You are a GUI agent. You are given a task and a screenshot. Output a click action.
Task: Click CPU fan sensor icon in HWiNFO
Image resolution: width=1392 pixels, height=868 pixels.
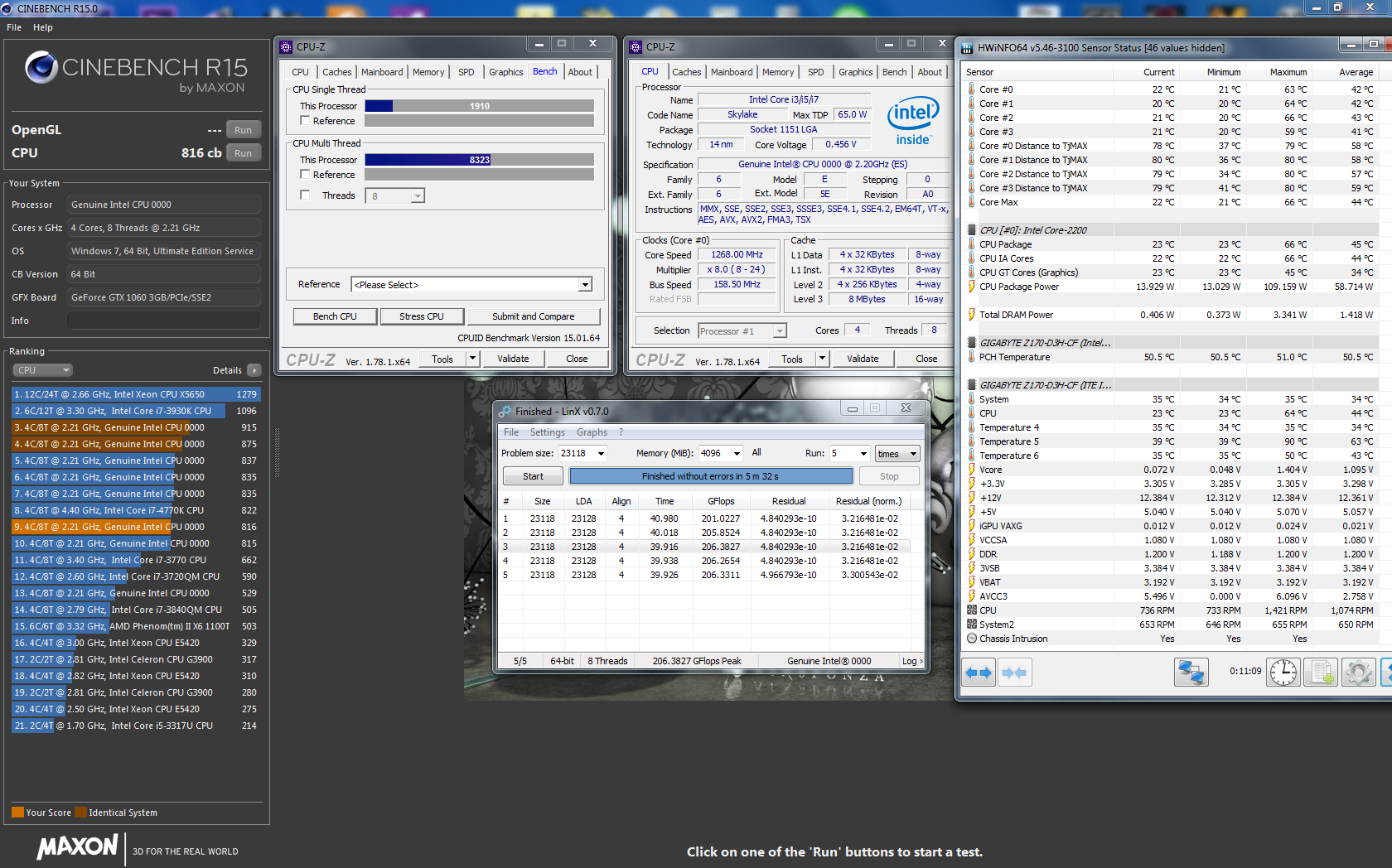[972, 610]
